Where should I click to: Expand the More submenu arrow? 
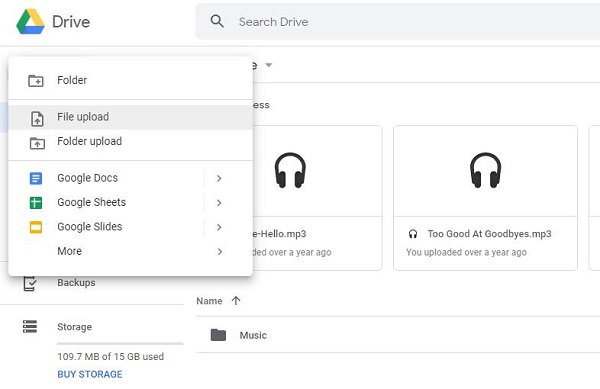(220, 252)
